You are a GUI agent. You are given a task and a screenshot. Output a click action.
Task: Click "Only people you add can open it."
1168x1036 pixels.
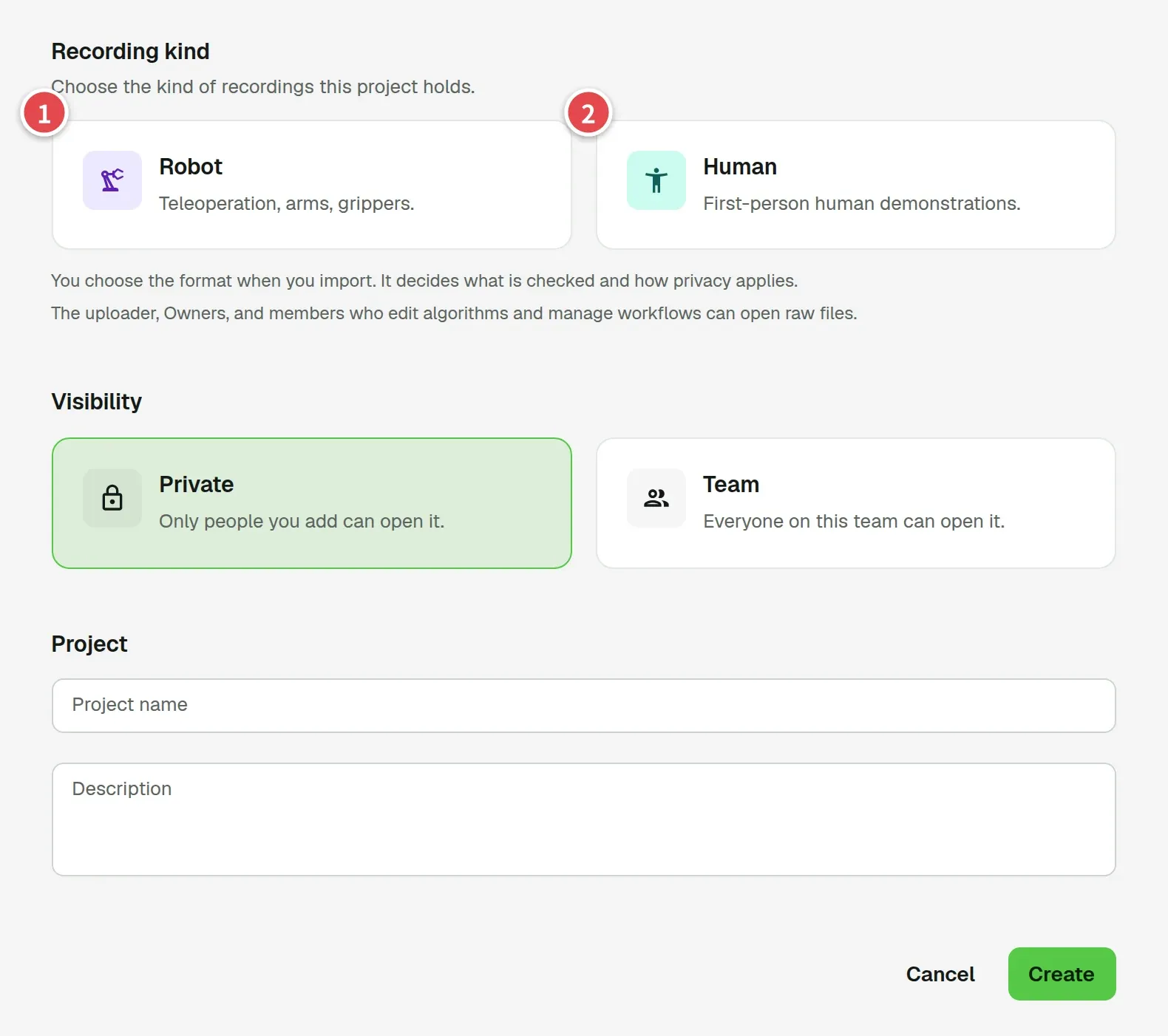coord(302,521)
